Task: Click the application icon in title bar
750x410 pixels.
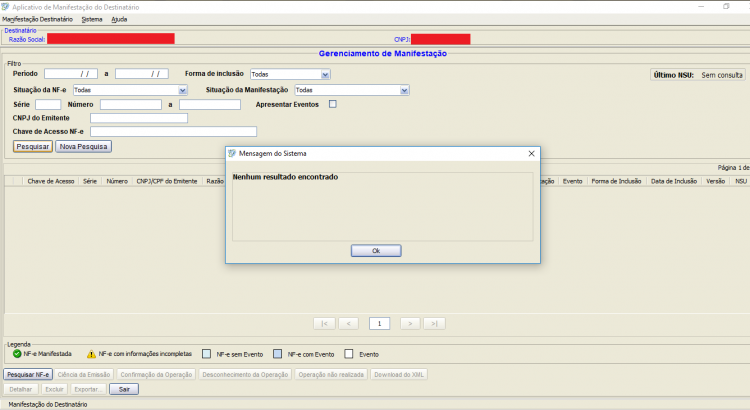Action: [x=5, y=7]
